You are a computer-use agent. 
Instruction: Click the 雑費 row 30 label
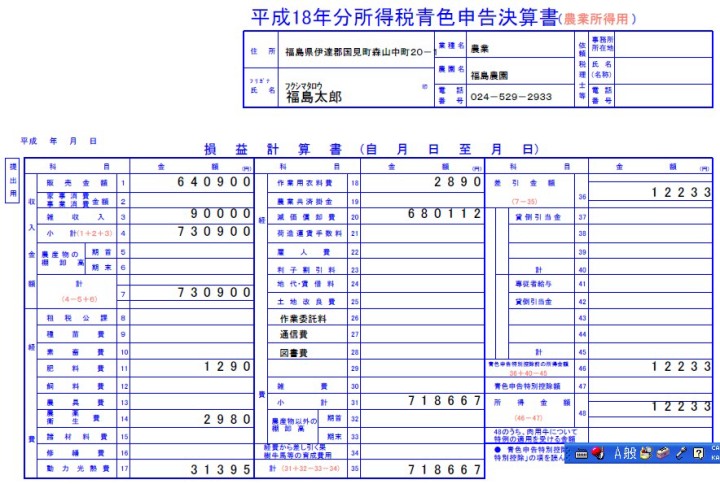click(x=303, y=387)
